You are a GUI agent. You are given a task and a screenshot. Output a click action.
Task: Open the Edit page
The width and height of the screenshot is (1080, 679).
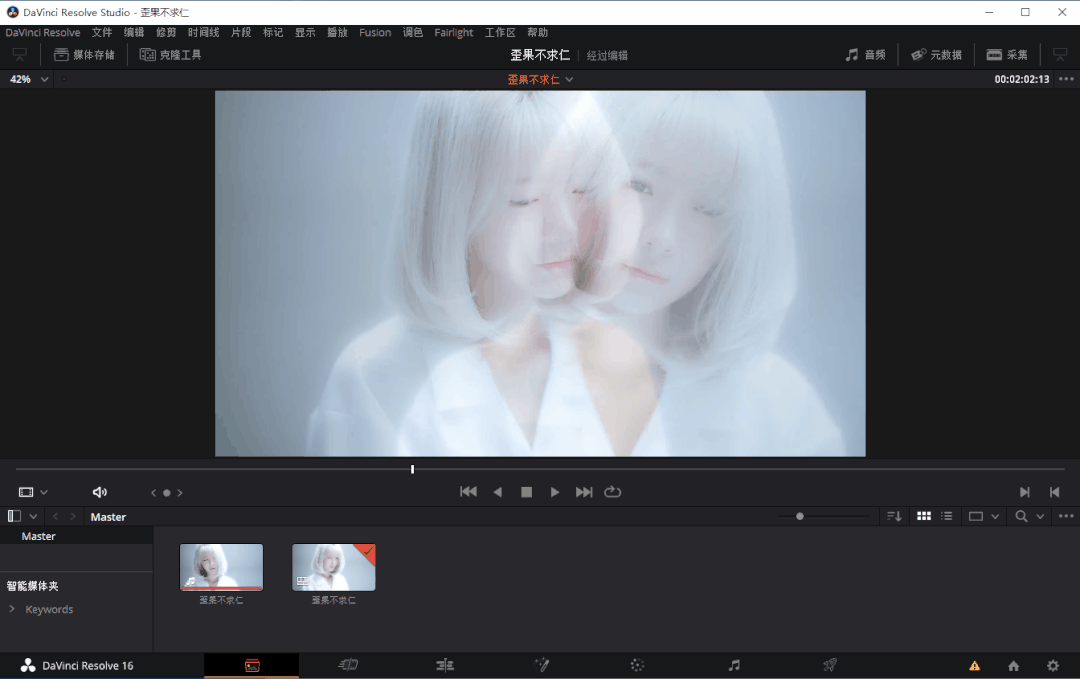[x=444, y=664]
